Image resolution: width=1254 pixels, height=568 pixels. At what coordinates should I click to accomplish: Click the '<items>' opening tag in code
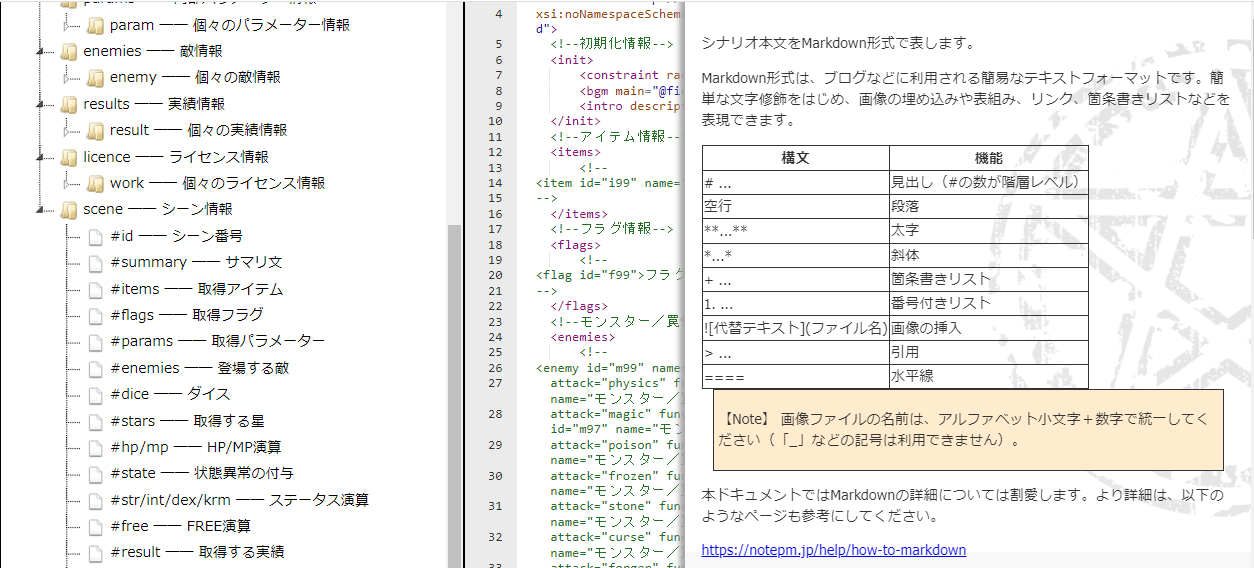575,152
